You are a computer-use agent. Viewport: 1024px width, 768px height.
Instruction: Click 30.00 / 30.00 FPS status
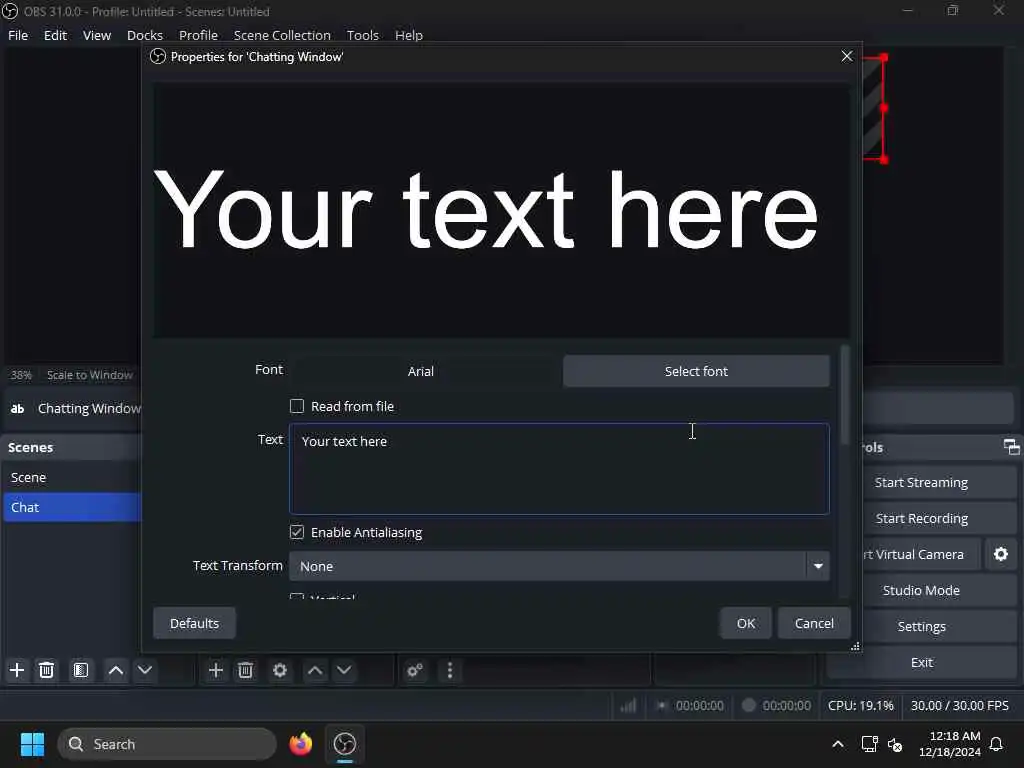(x=959, y=705)
